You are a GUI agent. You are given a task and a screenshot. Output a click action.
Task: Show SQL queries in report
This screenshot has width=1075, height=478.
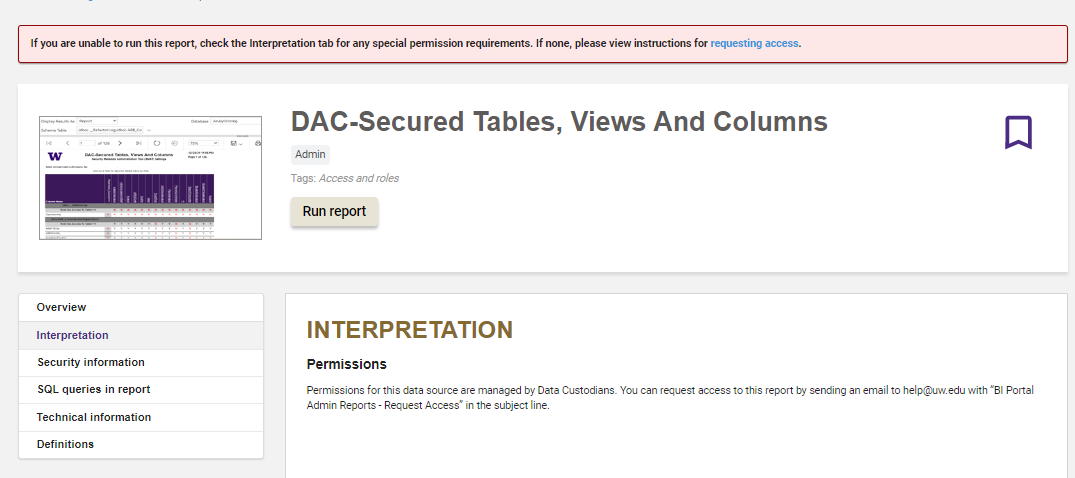pyautogui.click(x=141, y=390)
